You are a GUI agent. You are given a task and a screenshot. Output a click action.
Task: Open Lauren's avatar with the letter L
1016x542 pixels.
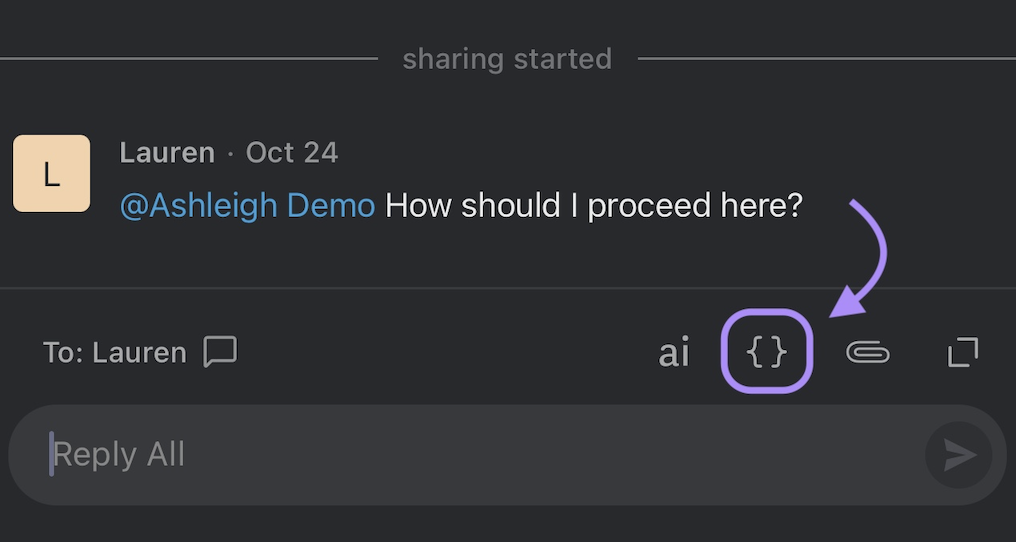click(52, 174)
